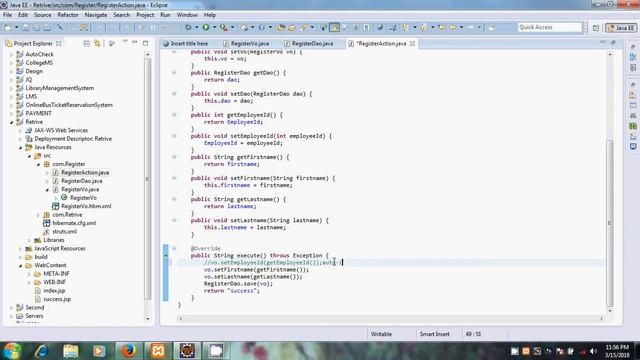
Task: Fold the getLastname() method in editor
Action: pyautogui.click(x=174, y=199)
